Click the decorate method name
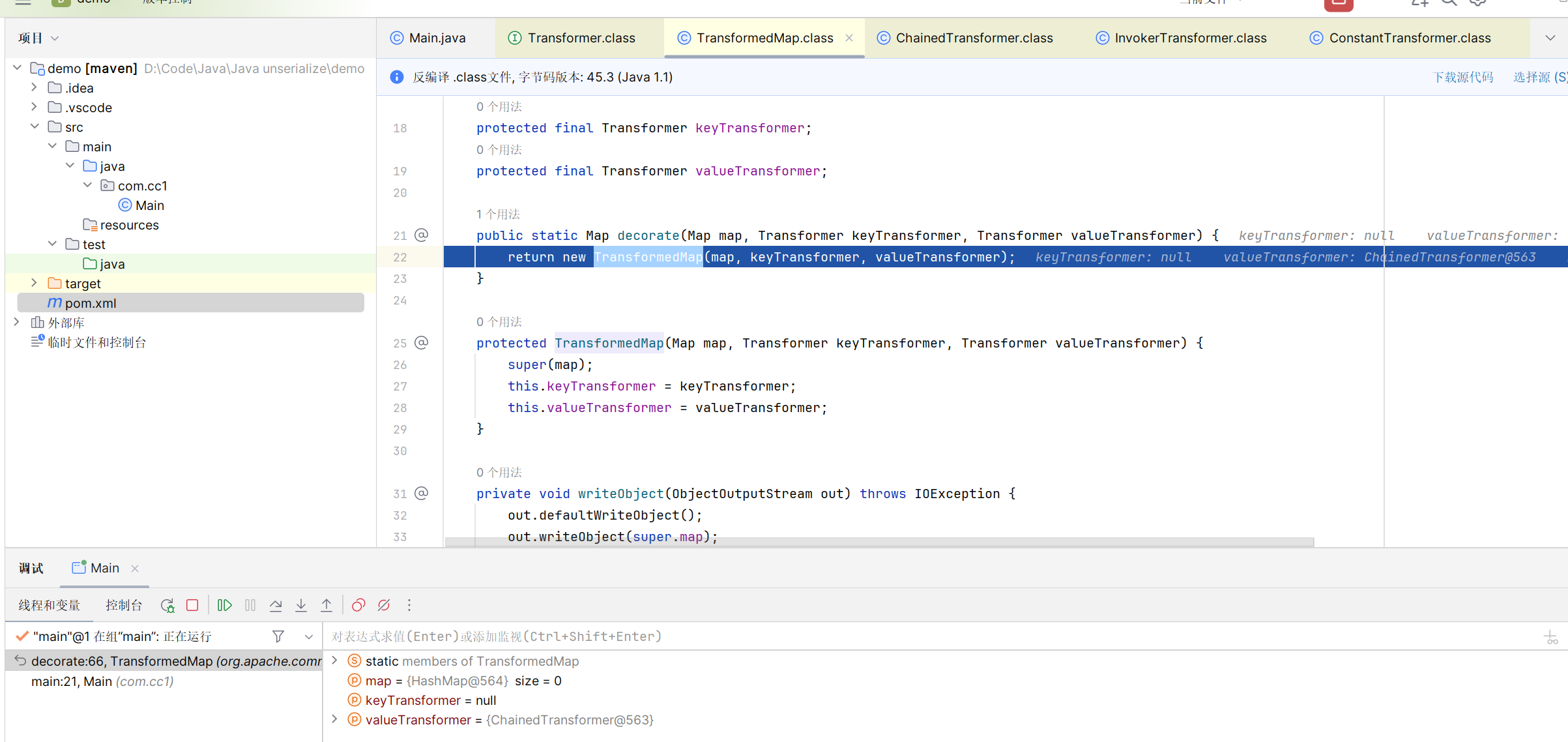1568x742 pixels. click(648, 235)
